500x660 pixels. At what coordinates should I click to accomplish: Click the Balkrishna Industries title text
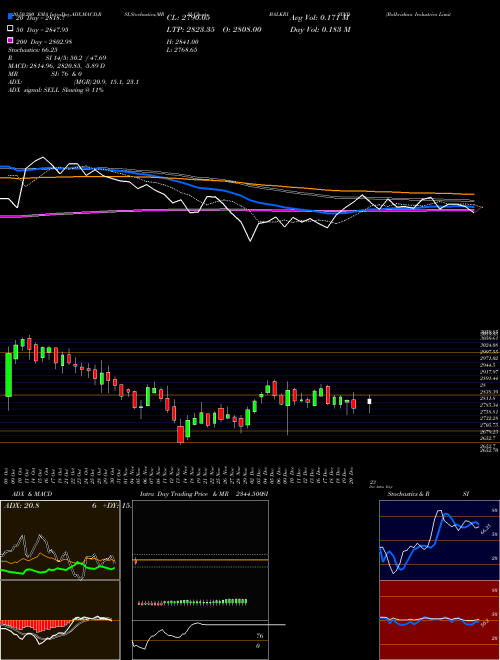pyautogui.click(x=418, y=14)
